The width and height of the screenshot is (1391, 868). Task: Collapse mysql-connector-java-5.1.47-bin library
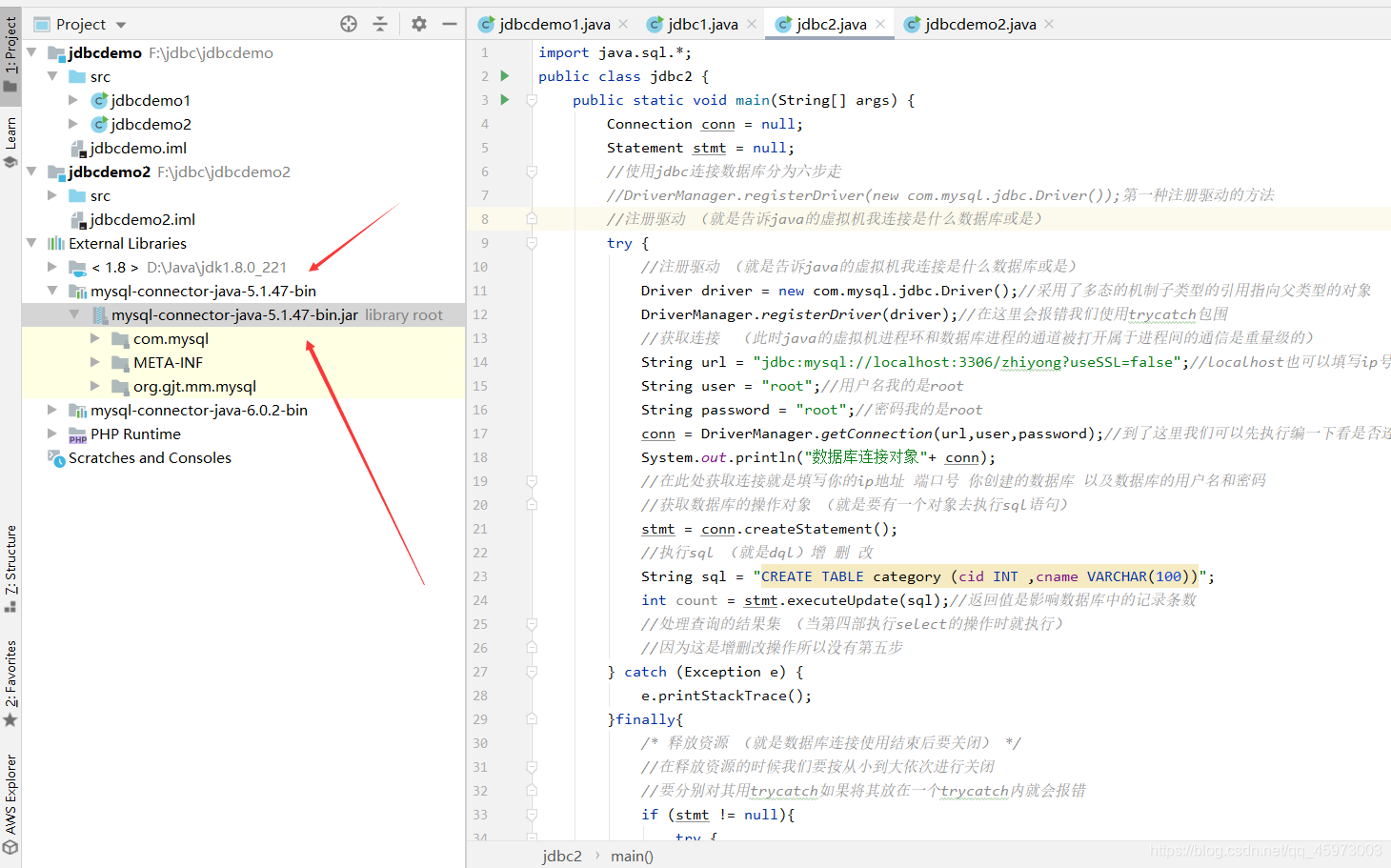point(52,291)
